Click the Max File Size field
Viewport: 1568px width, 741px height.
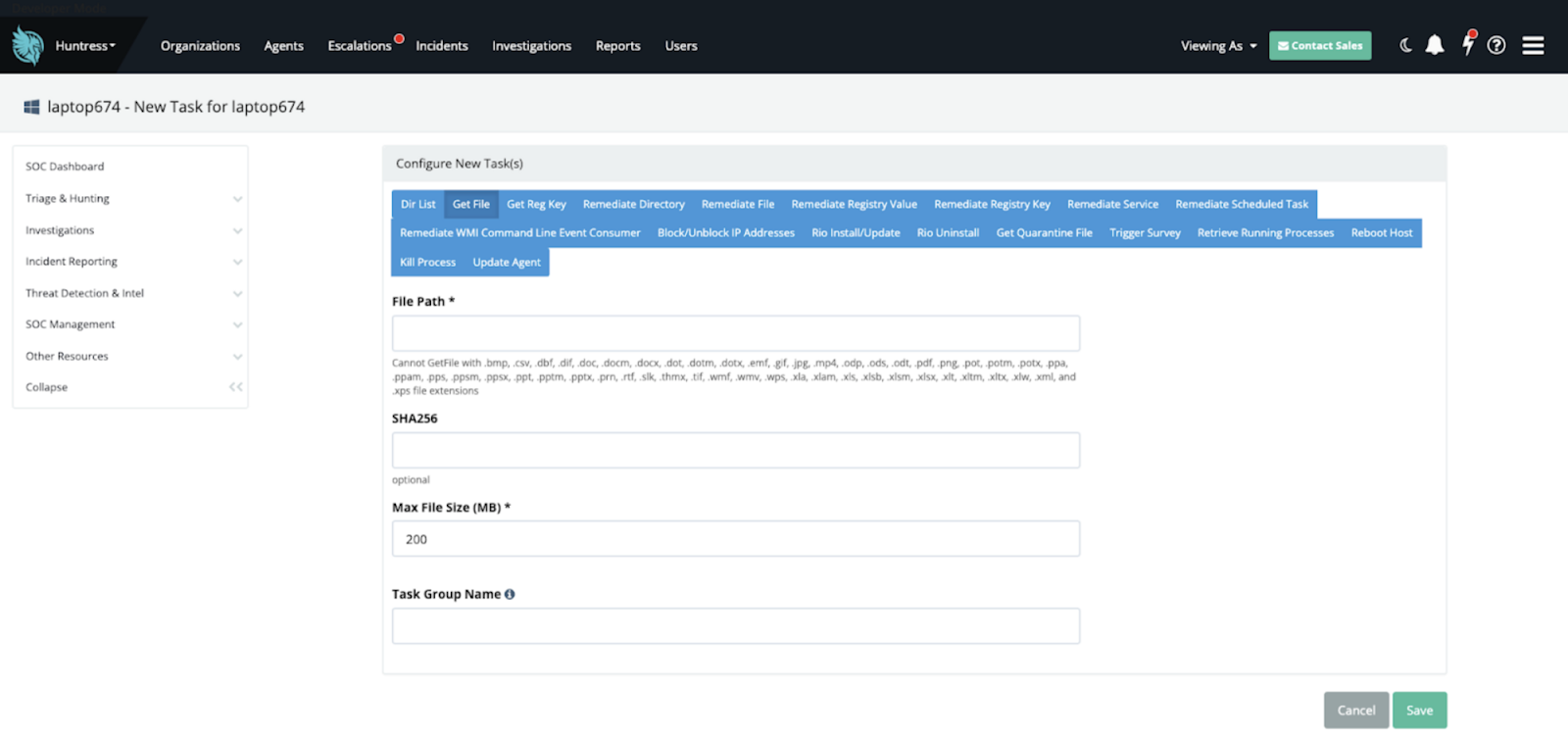(x=735, y=539)
